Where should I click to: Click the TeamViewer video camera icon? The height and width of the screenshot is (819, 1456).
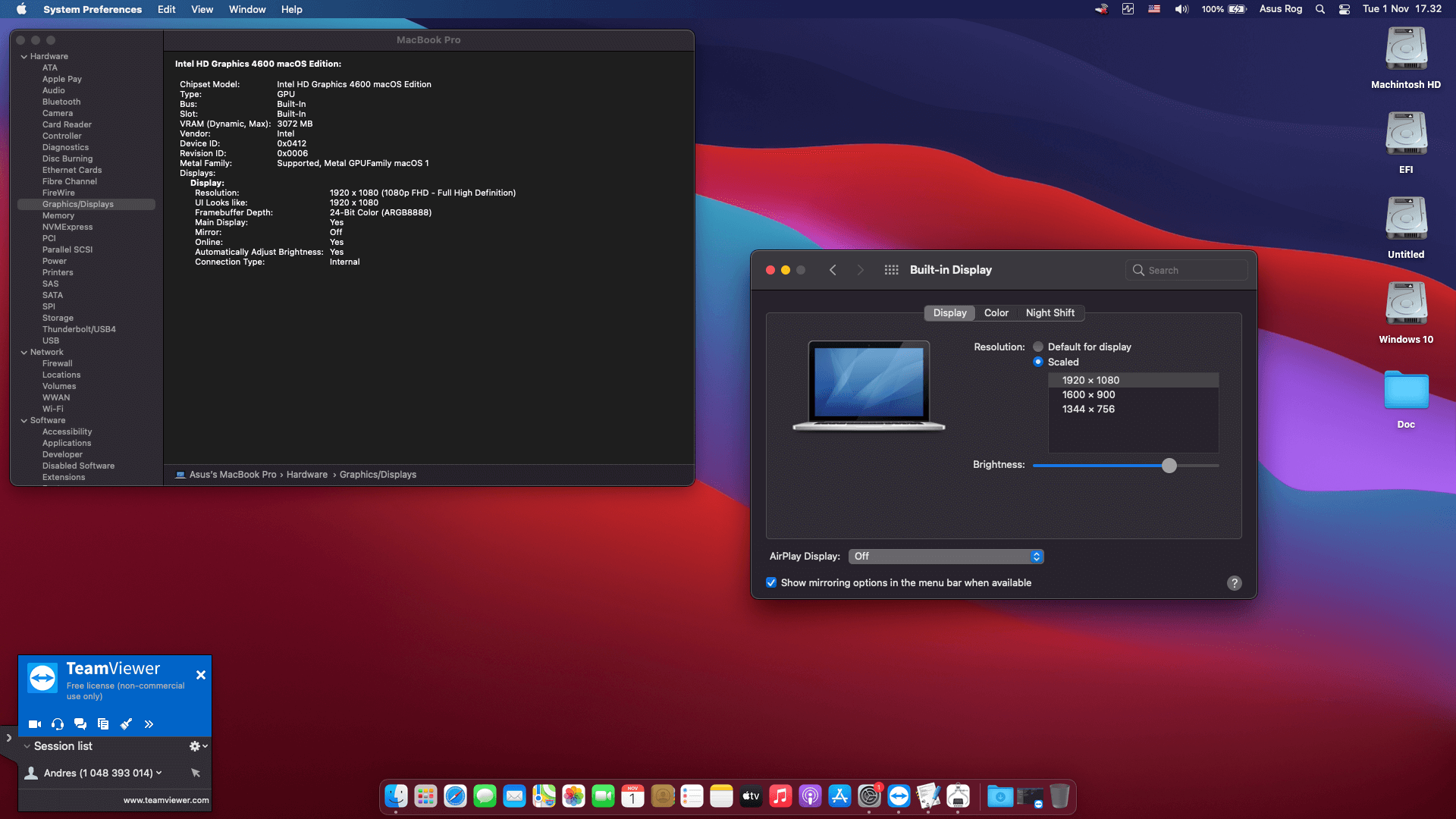click(35, 724)
